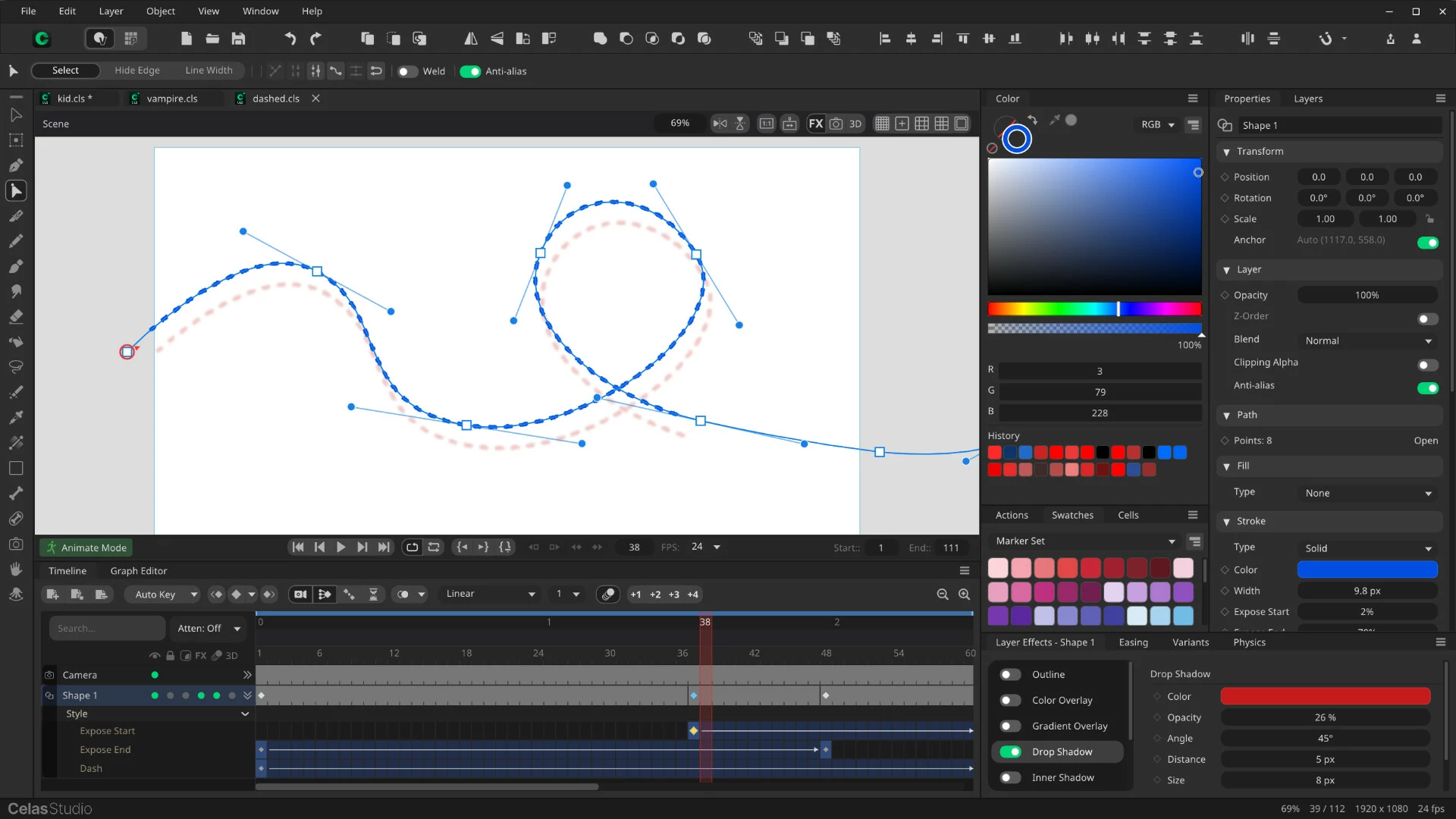Click the eyedropper icon in Color panel
1456x819 pixels.
click(x=1054, y=120)
